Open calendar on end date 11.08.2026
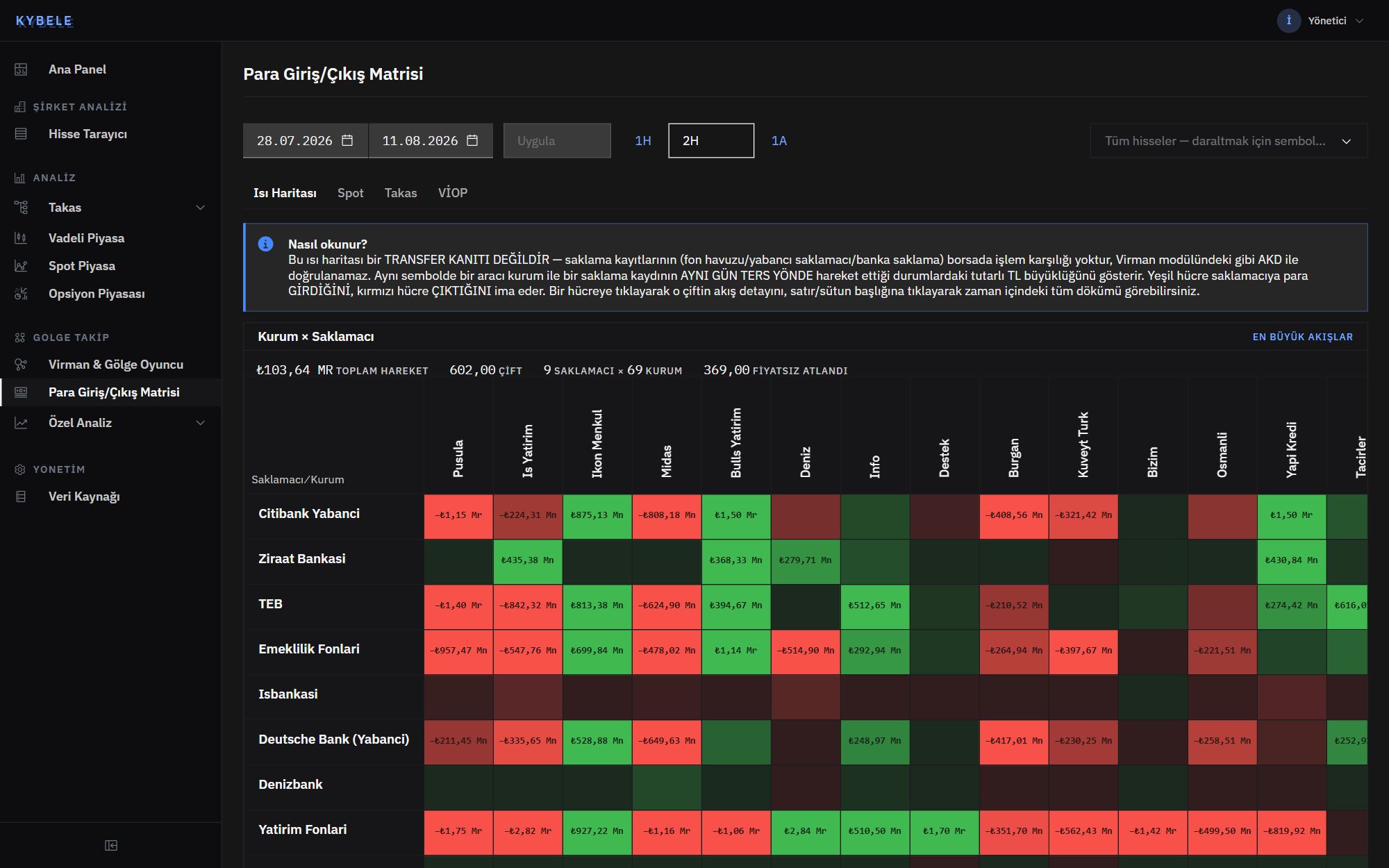 click(x=472, y=140)
